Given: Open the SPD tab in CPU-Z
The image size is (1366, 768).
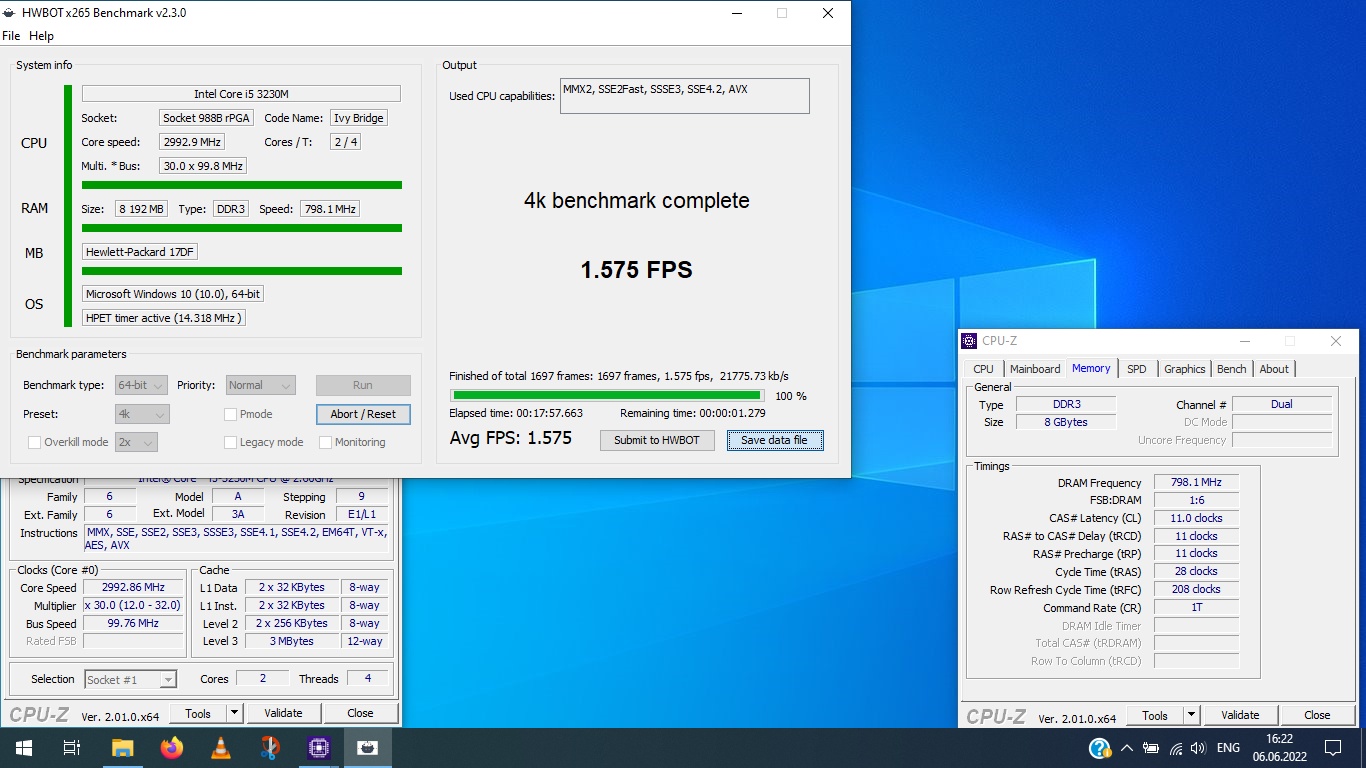Looking at the screenshot, I should click(1137, 369).
